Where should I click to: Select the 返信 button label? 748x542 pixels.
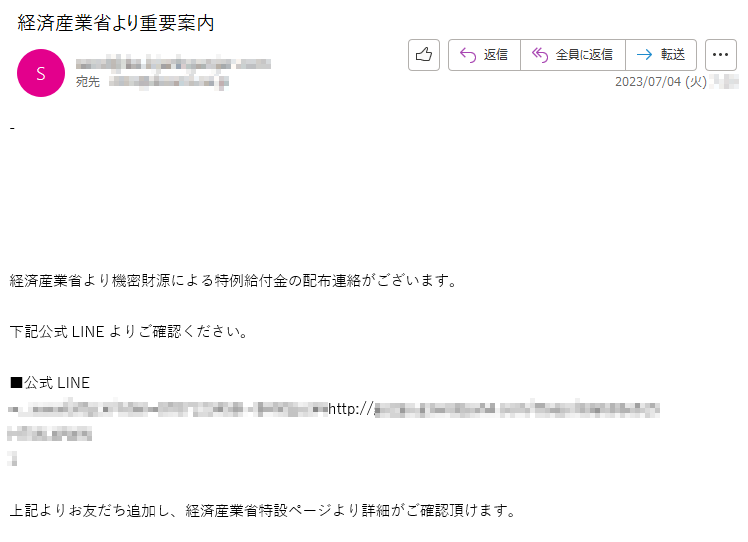click(x=496, y=55)
